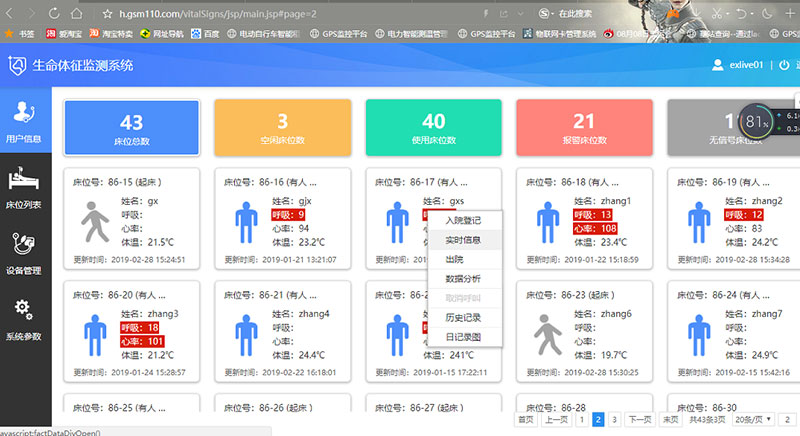Click the power logout icon

click(784, 65)
